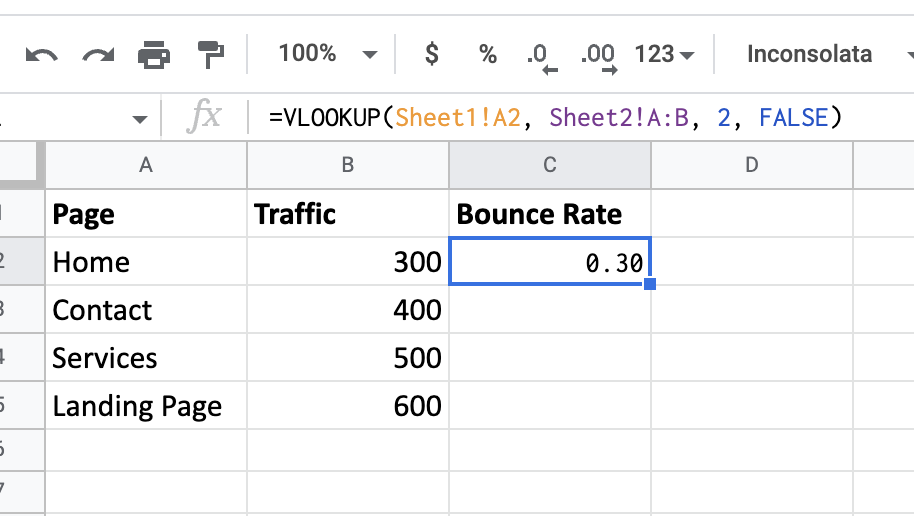Apply percent format icon
Viewport: 914px width, 516px height.
(x=488, y=54)
